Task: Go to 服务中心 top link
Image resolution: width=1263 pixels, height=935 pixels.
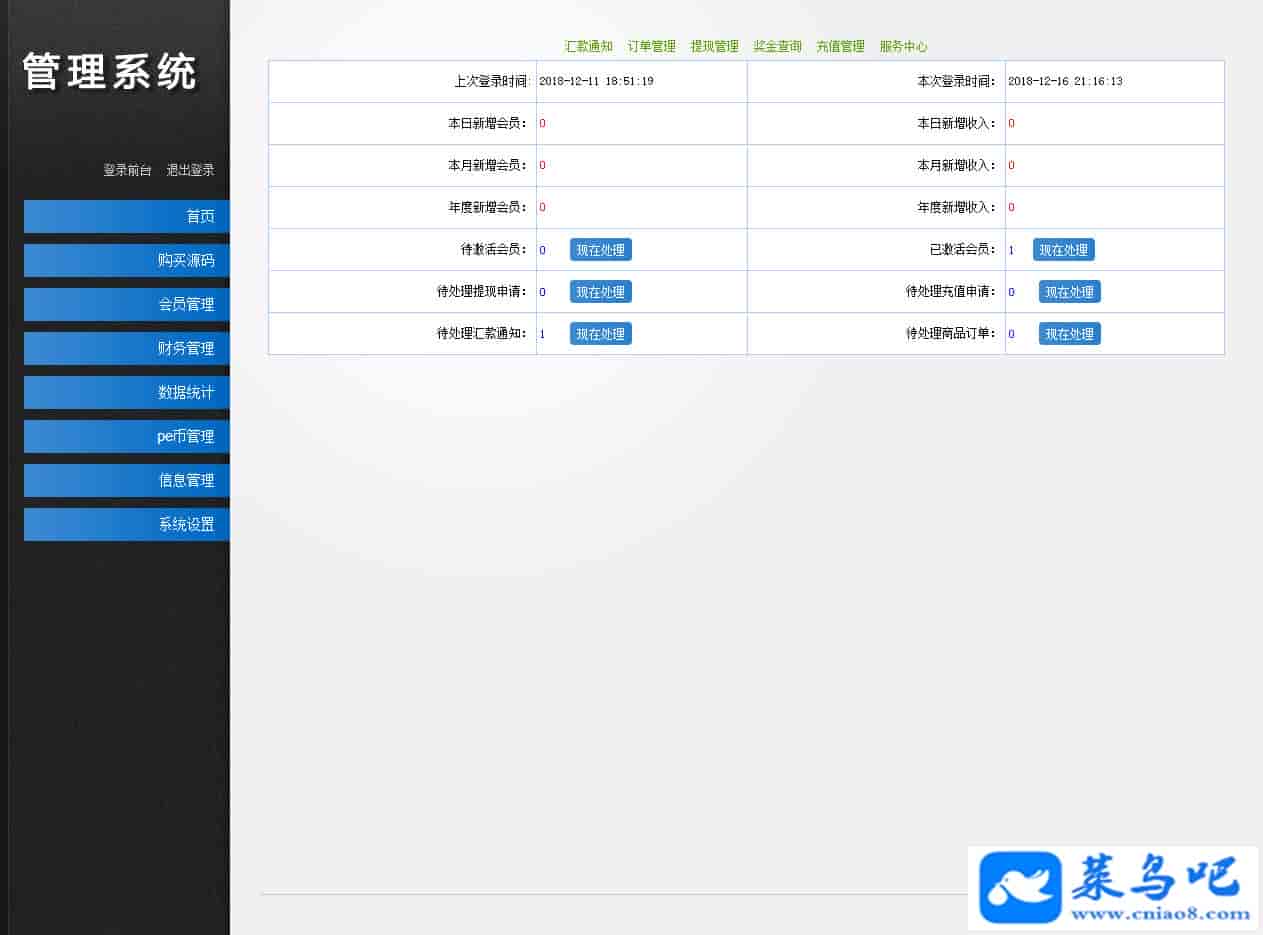Action: 904,46
